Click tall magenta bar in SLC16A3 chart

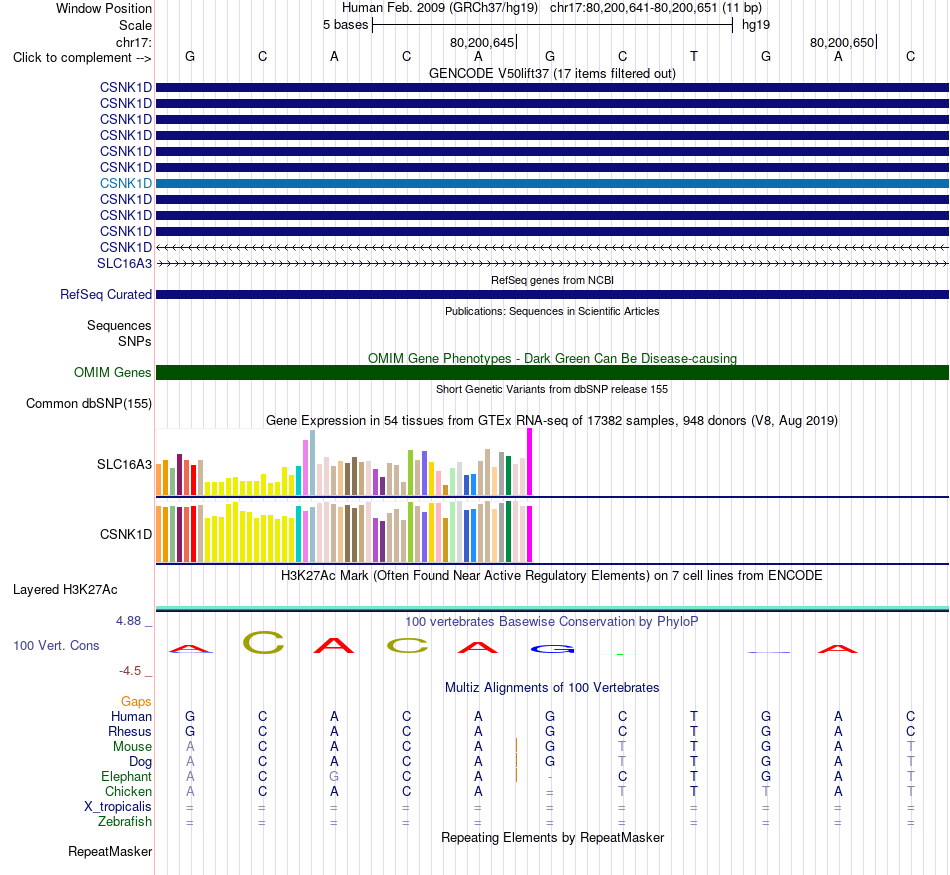click(x=530, y=462)
